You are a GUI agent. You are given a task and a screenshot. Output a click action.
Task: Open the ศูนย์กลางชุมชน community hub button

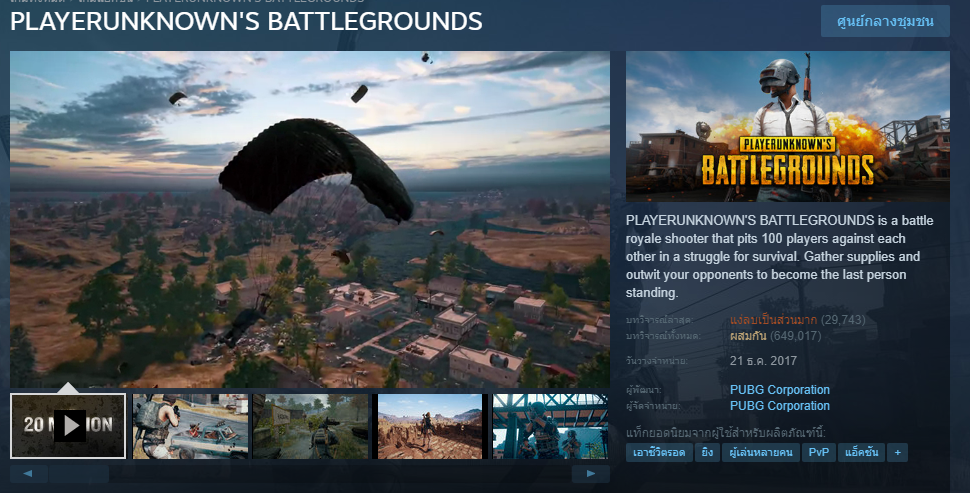pyautogui.click(x=885, y=21)
